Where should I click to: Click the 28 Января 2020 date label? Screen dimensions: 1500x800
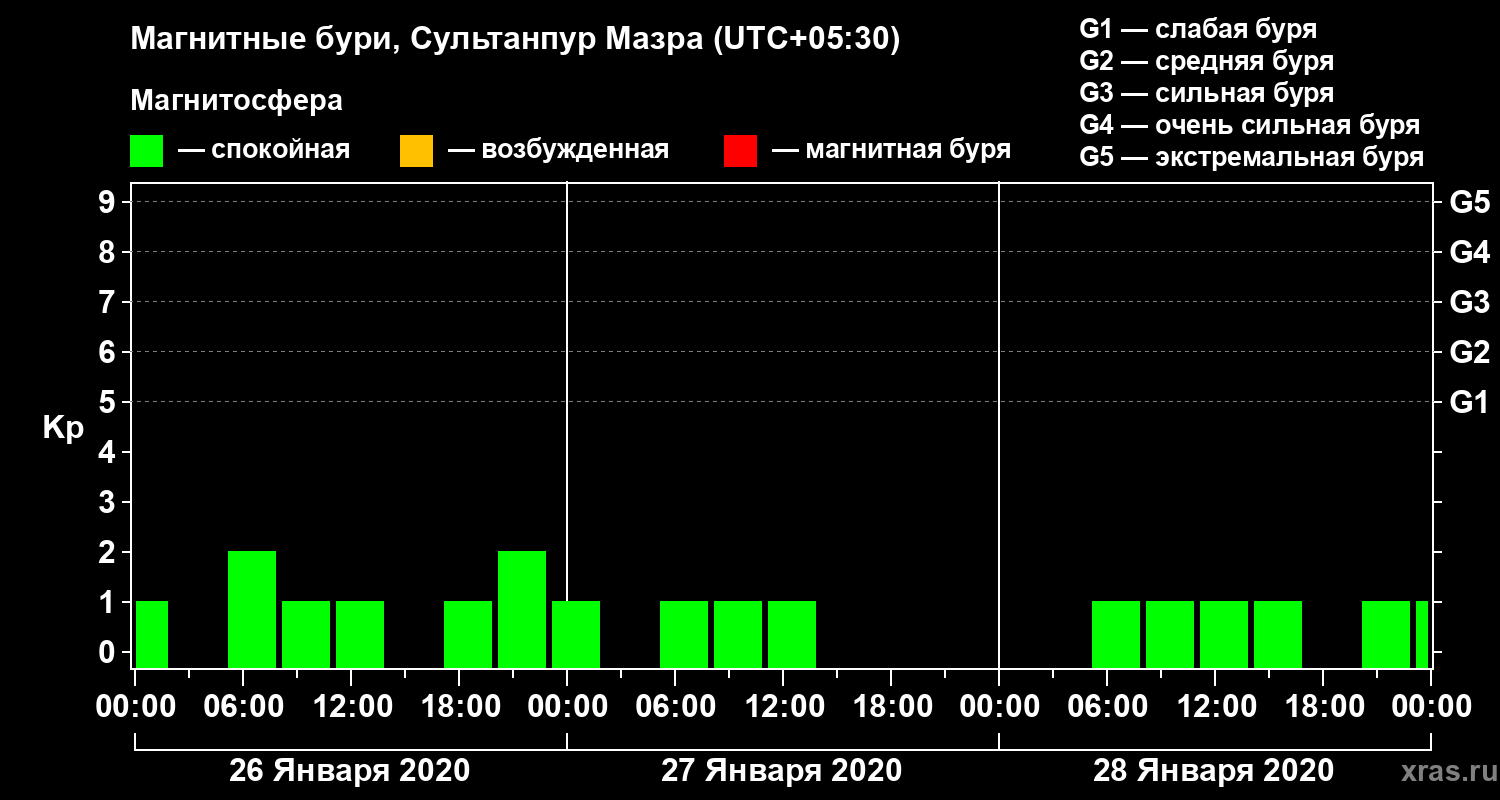pyautogui.click(x=1214, y=771)
